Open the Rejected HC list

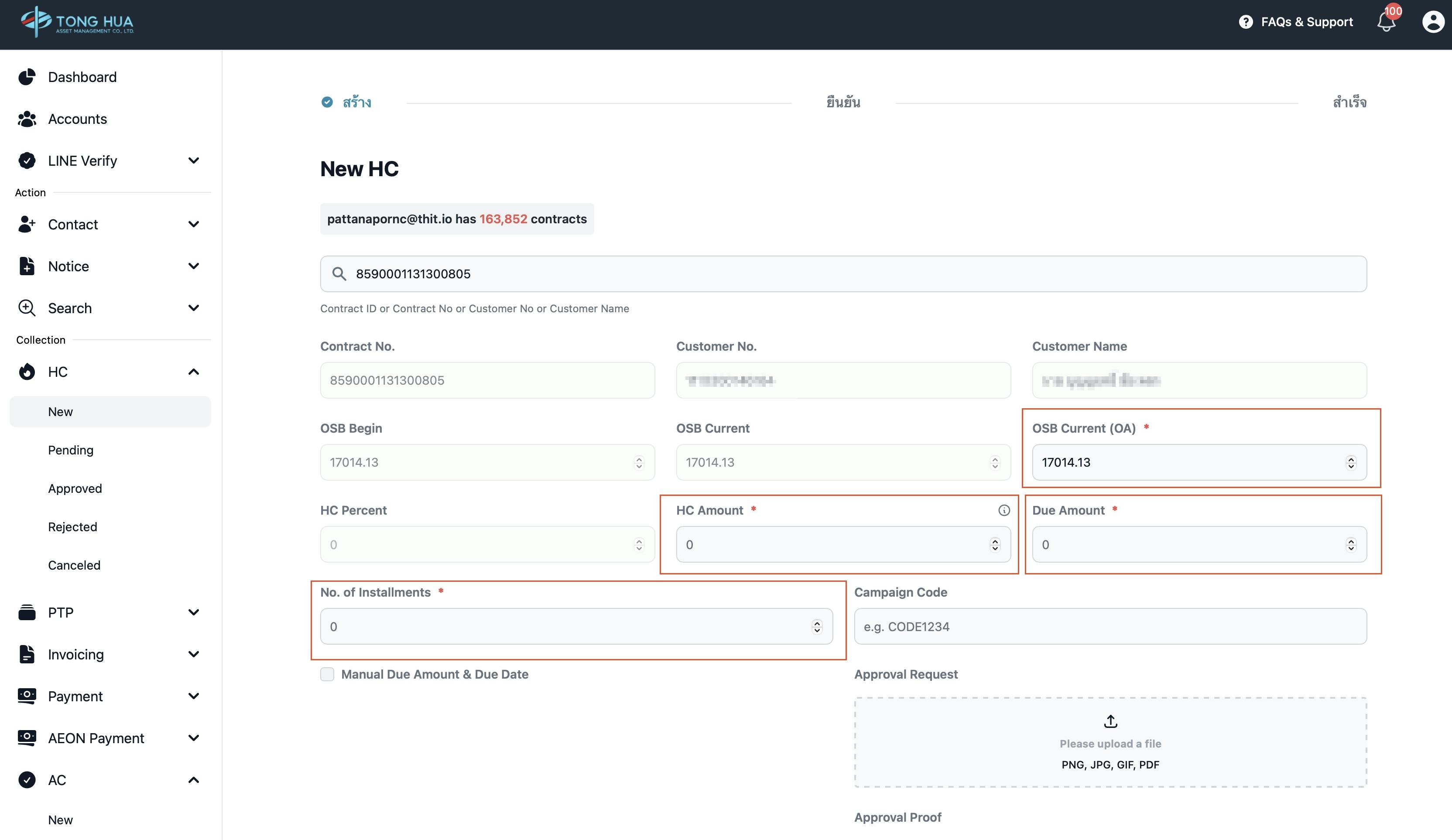click(x=72, y=526)
